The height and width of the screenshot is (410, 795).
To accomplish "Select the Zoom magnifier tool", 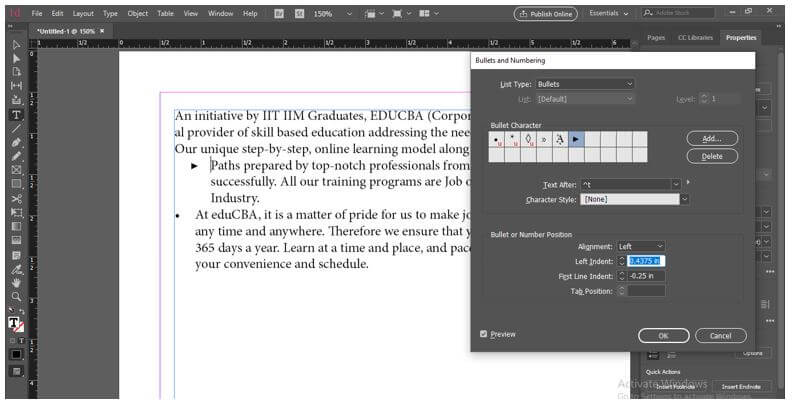I will pos(16,296).
